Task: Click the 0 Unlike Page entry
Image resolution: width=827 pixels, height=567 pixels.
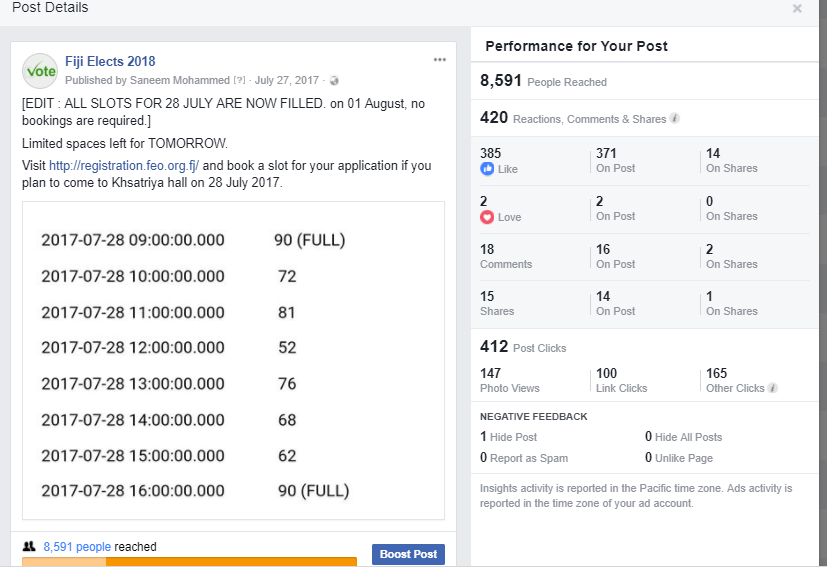Action: click(x=679, y=458)
